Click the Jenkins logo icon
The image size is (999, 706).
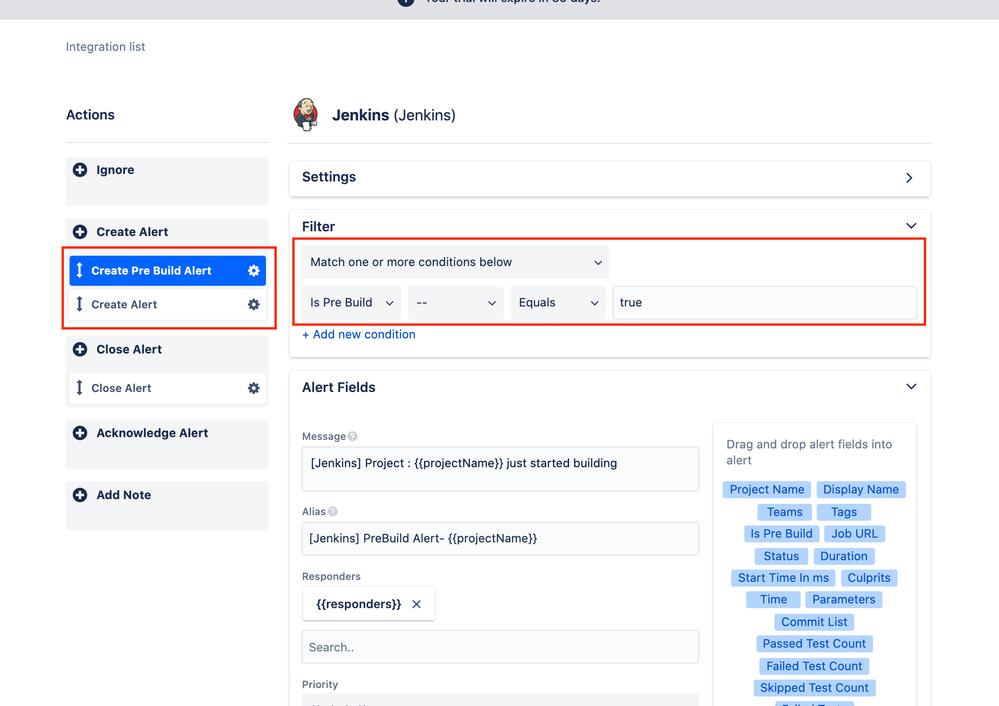tap(306, 115)
